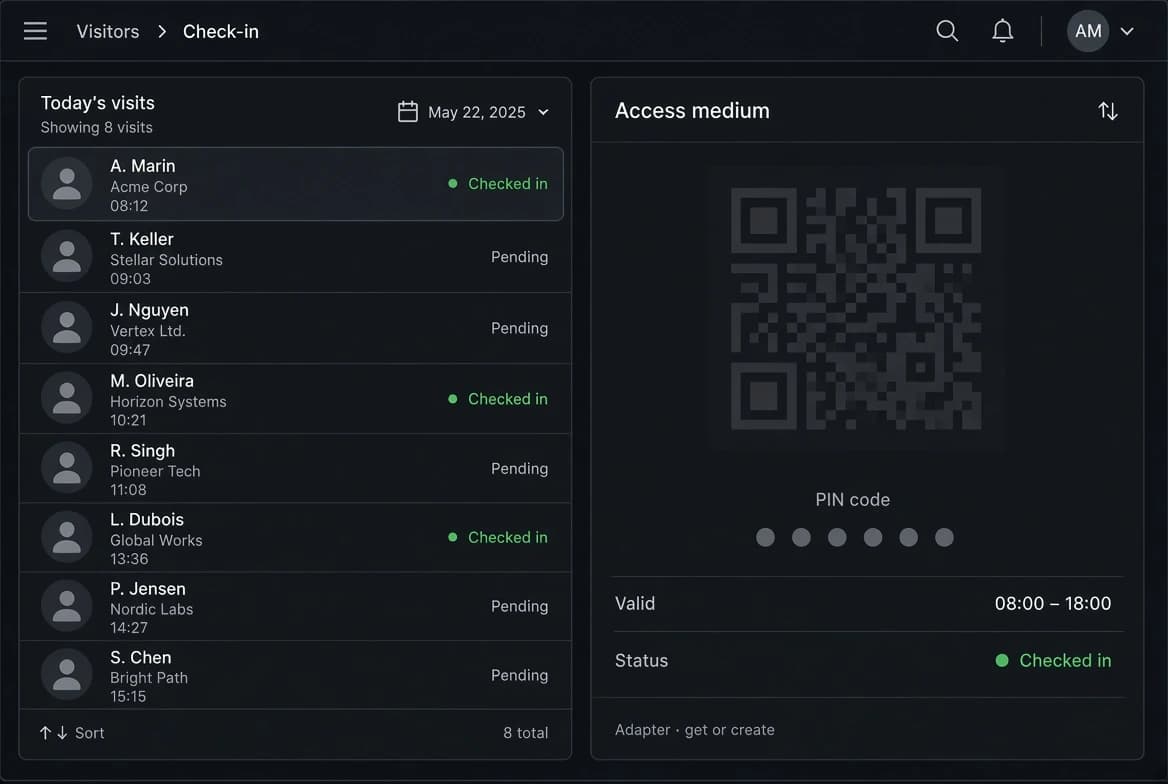Click the search magnifier icon

click(947, 31)
